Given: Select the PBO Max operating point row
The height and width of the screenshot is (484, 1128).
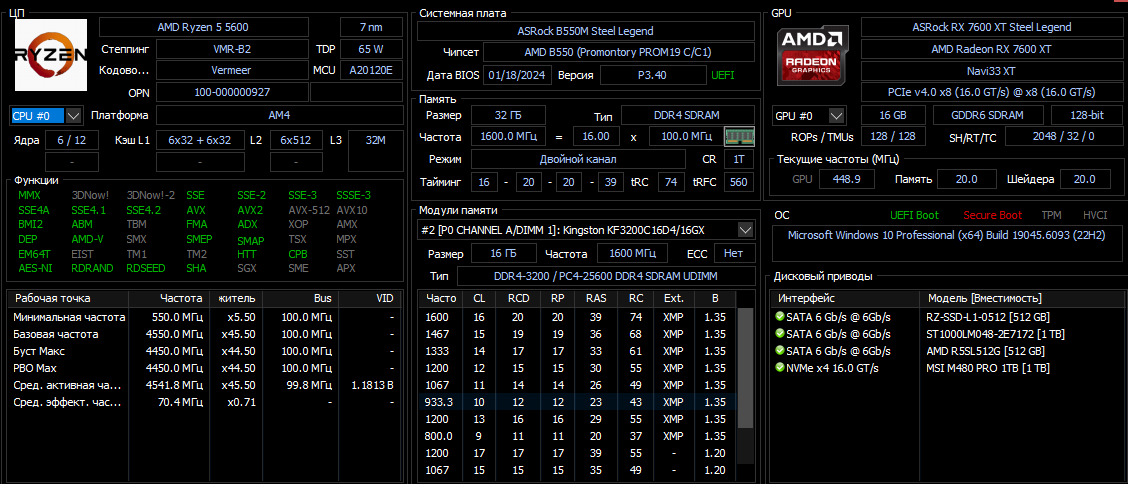Looking at the screenshot, I should (x=202, y=367).
